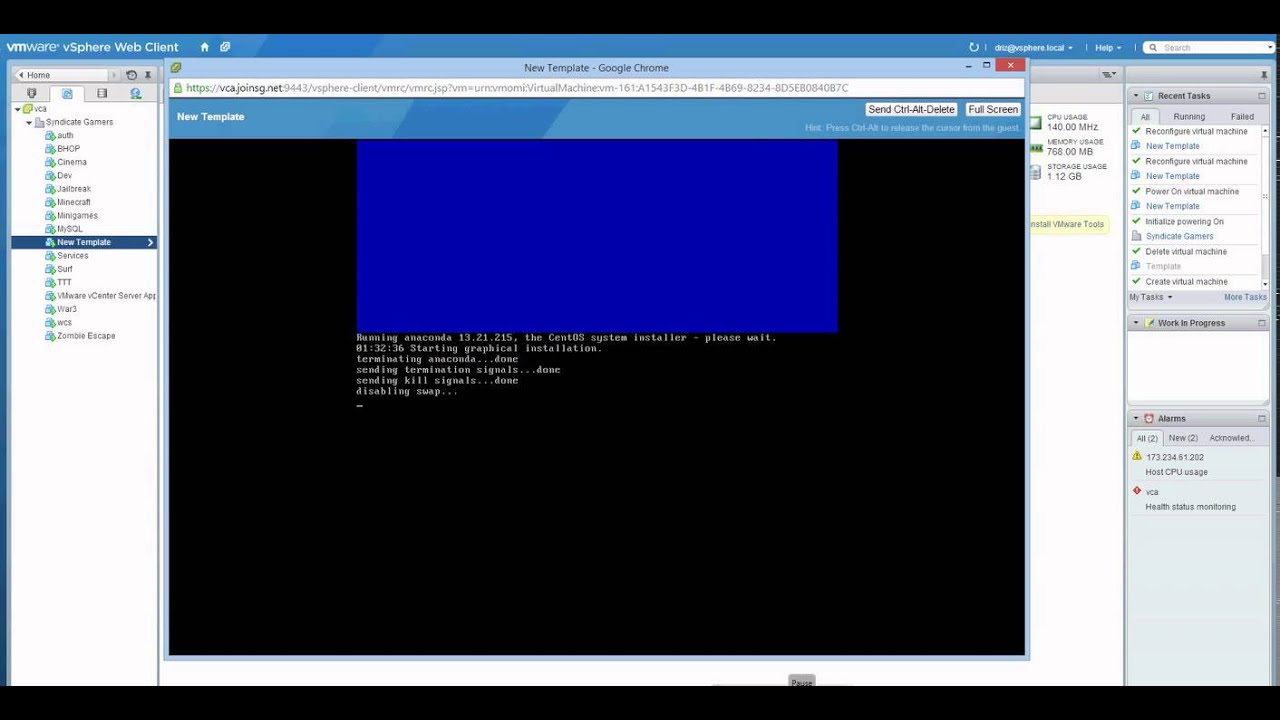This screenshot has height=720, width=1280.
Task: Show All recent tasks tab
Action: [1145, 117]
